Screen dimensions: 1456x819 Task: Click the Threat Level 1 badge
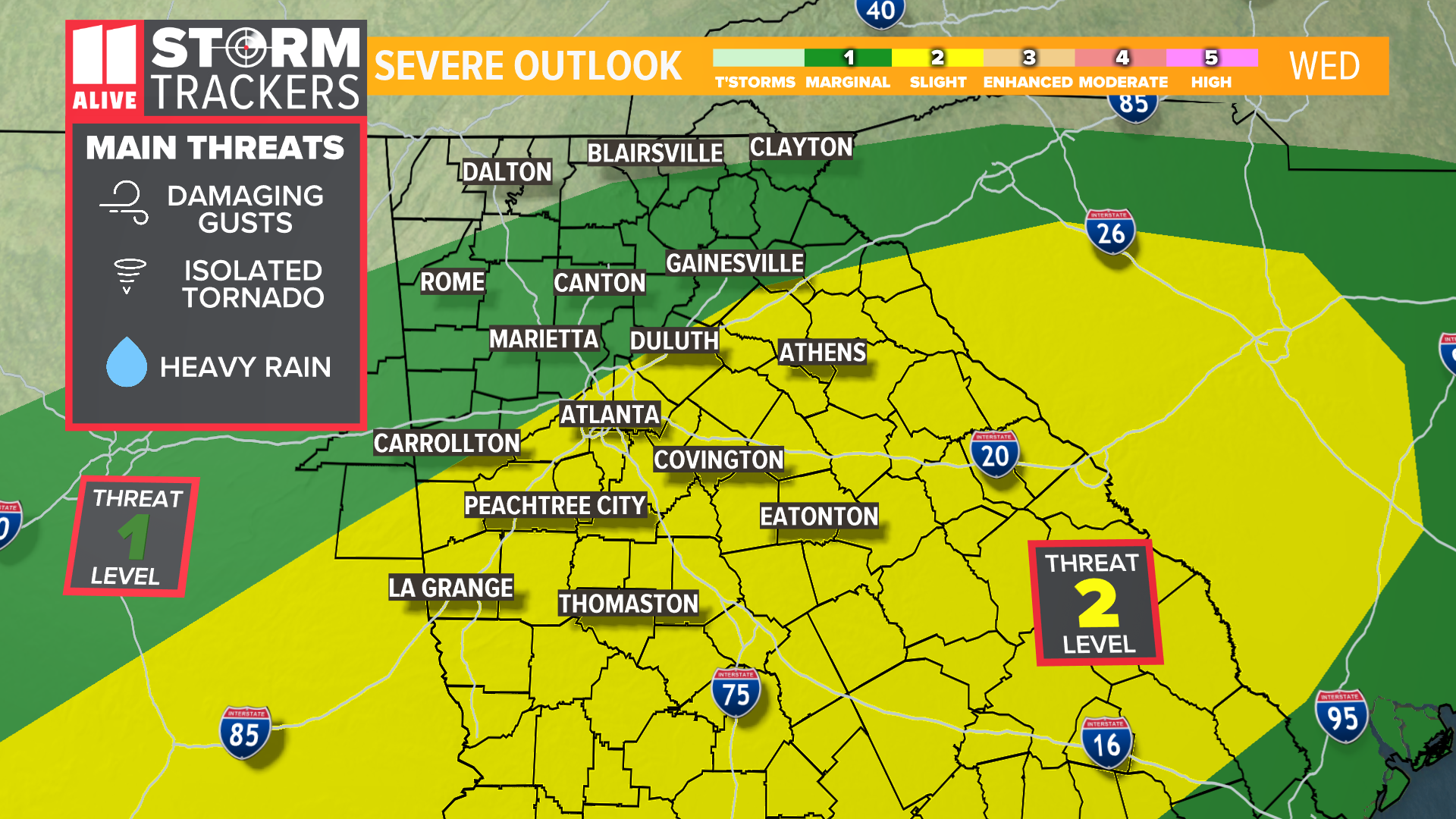tap(132, 537)
